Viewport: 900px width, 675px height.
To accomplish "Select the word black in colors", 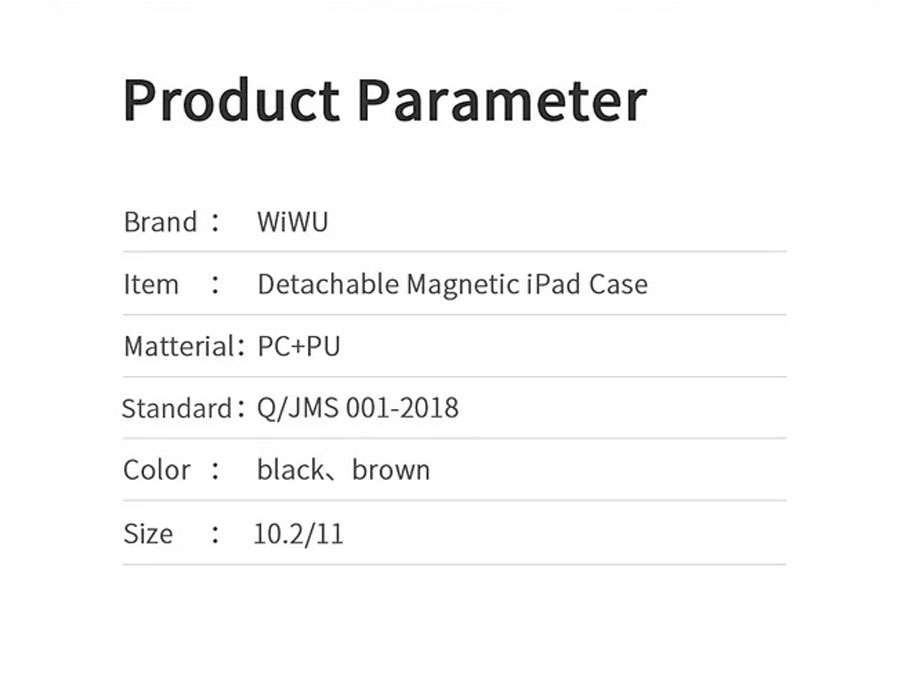I will (290, 470).
